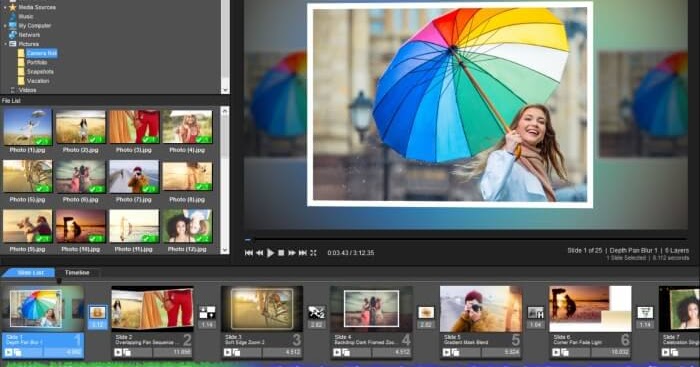Image resolution: width=700 pixels, height=367 pixels.
Task: Select the transition icon after Slide 2
Action: 207,312
